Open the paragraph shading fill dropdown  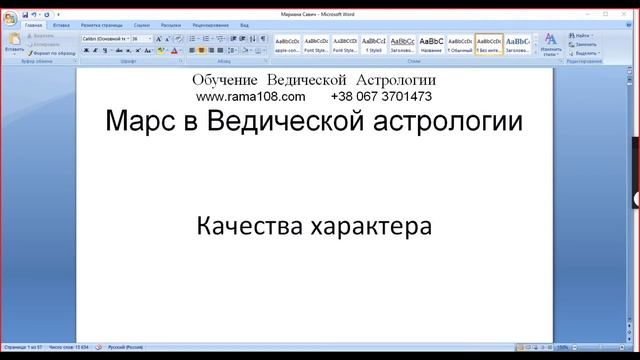coord(247,51)
